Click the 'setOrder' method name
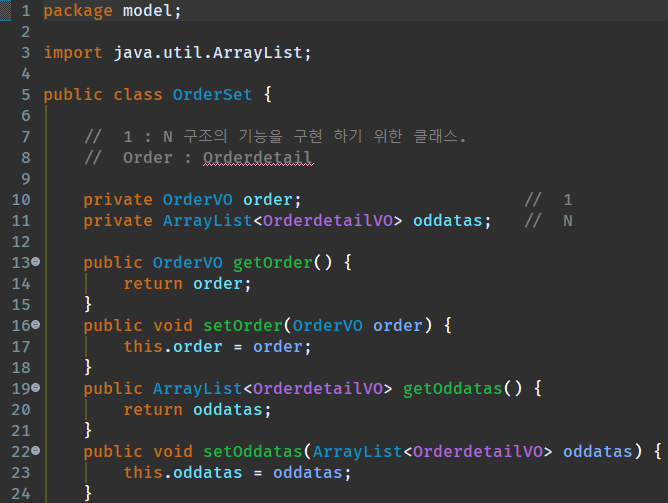The image size is (668, 503). (x=243, y=325)
